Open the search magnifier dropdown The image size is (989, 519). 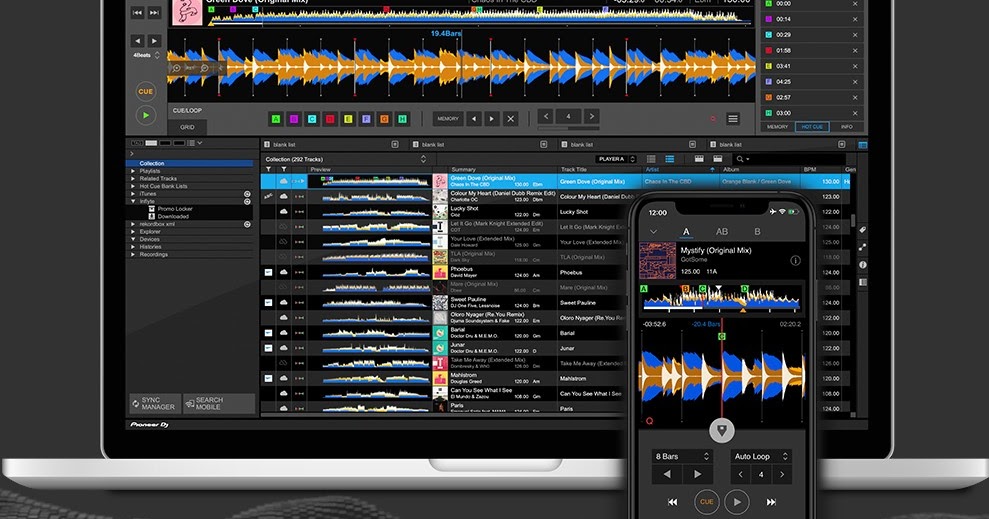tap(742, 159)
